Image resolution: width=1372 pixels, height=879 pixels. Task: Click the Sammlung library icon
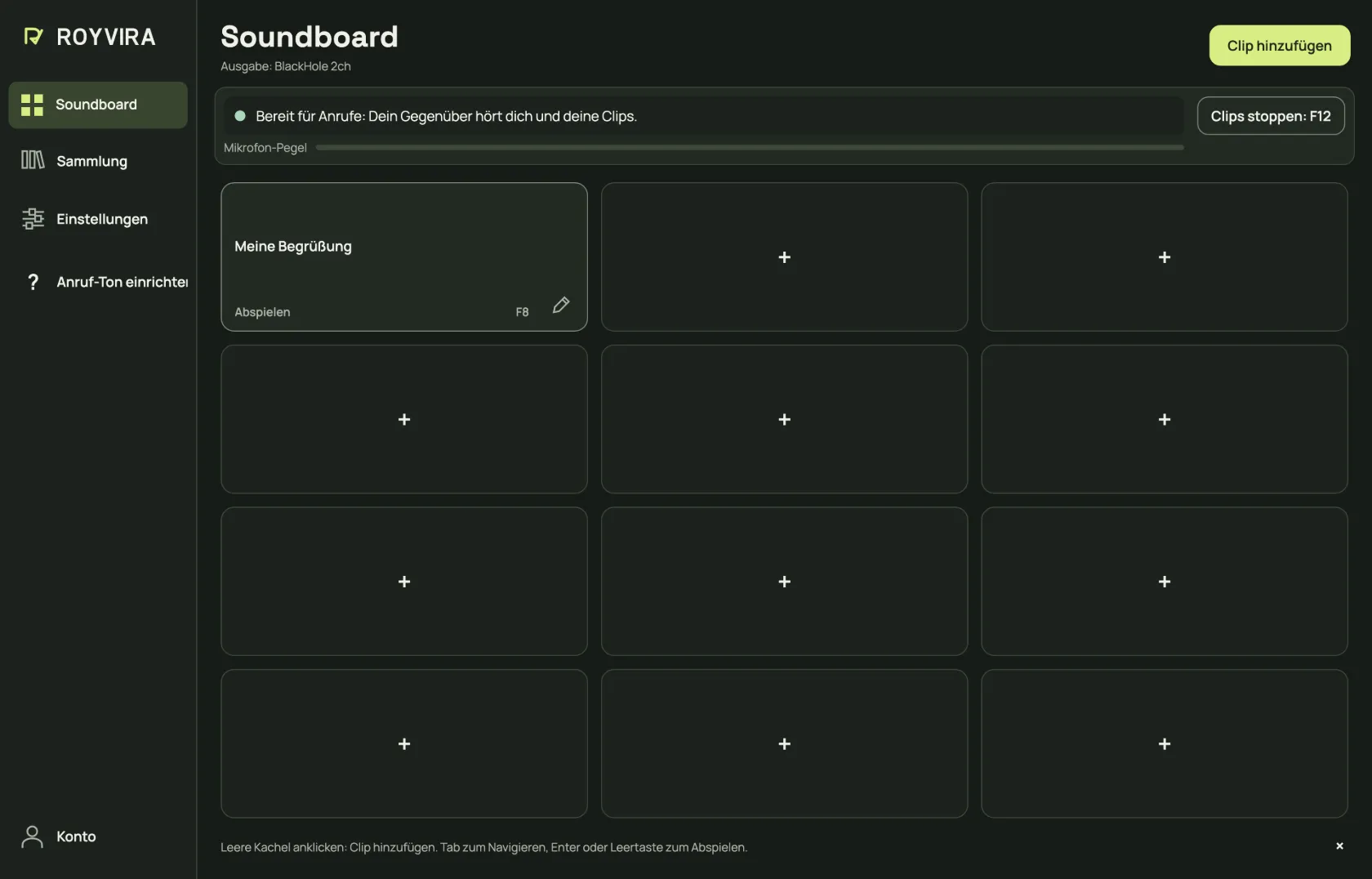click(33, 160)
